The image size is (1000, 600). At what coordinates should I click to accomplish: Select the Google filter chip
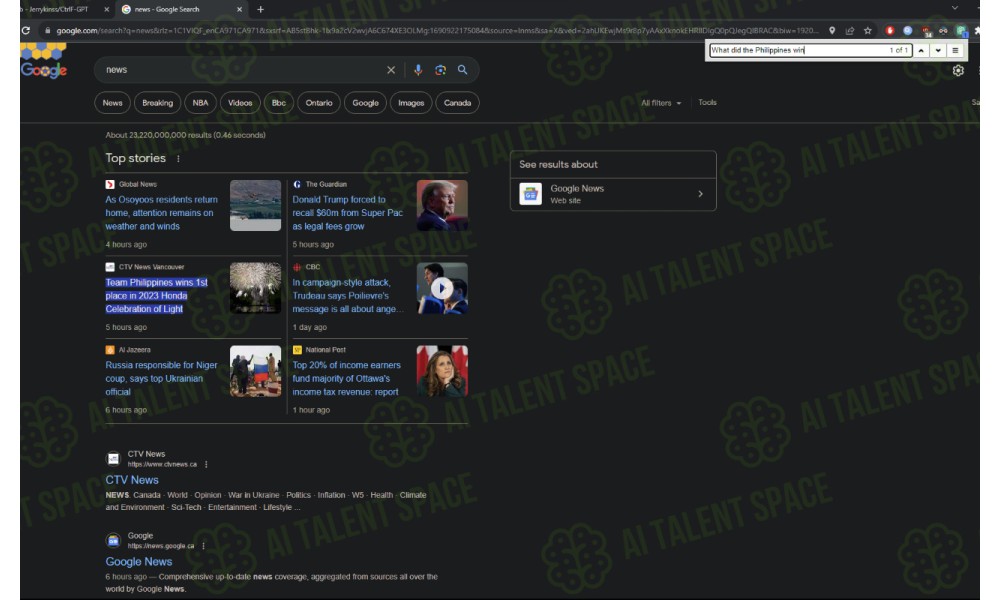365,103
